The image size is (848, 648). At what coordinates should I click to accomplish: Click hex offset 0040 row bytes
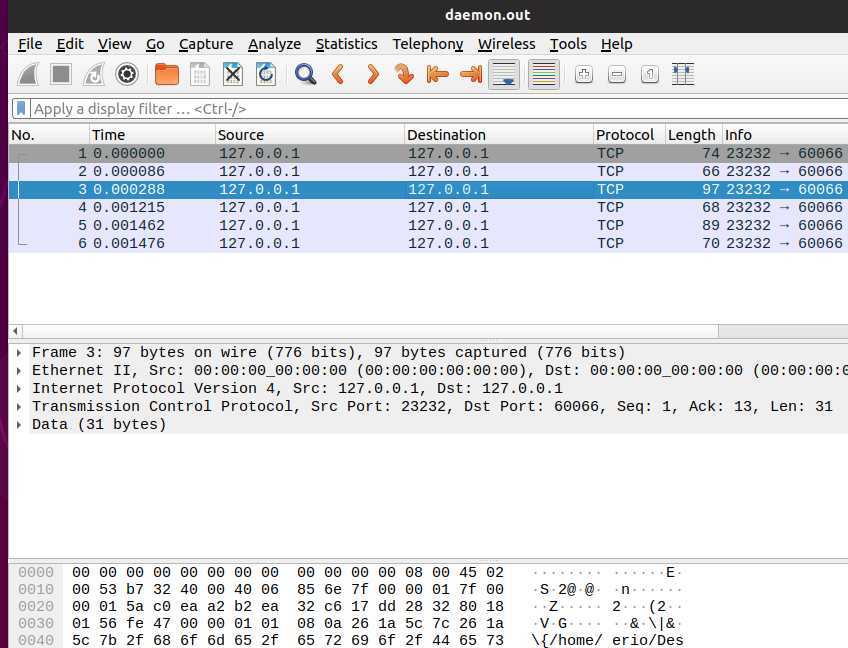point(288,640)
